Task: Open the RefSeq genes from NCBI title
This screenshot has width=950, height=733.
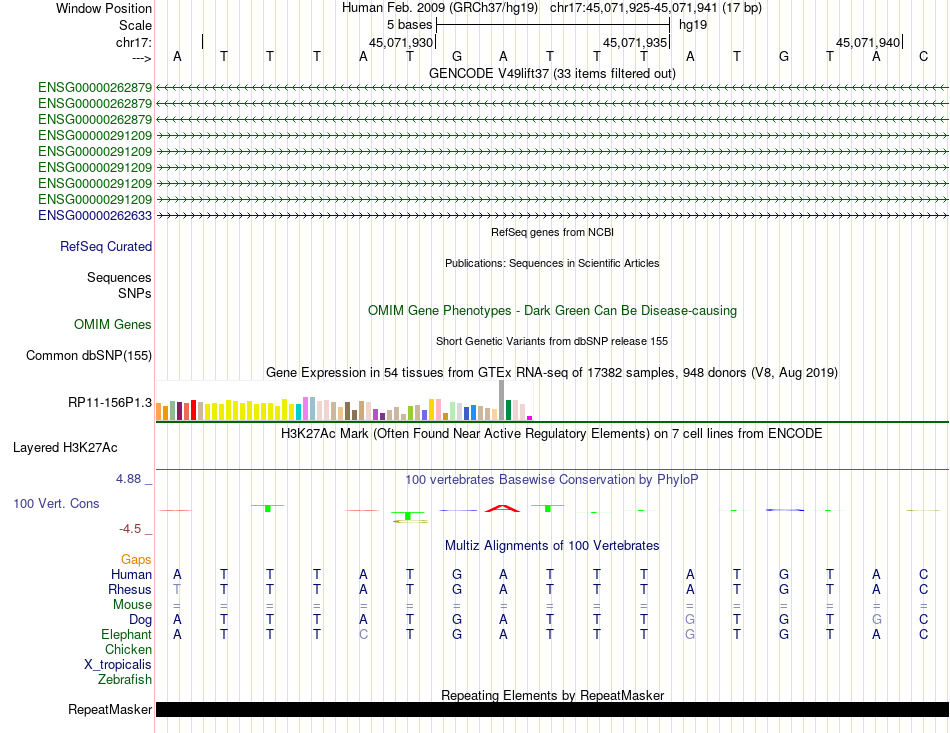Action: click(552, 232)
